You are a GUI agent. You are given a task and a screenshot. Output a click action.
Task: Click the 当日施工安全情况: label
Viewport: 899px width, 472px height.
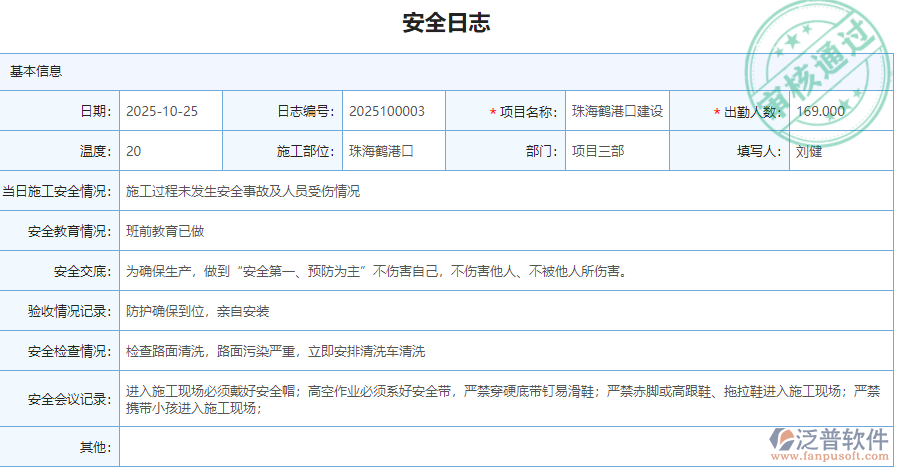(x=57, y=191)
